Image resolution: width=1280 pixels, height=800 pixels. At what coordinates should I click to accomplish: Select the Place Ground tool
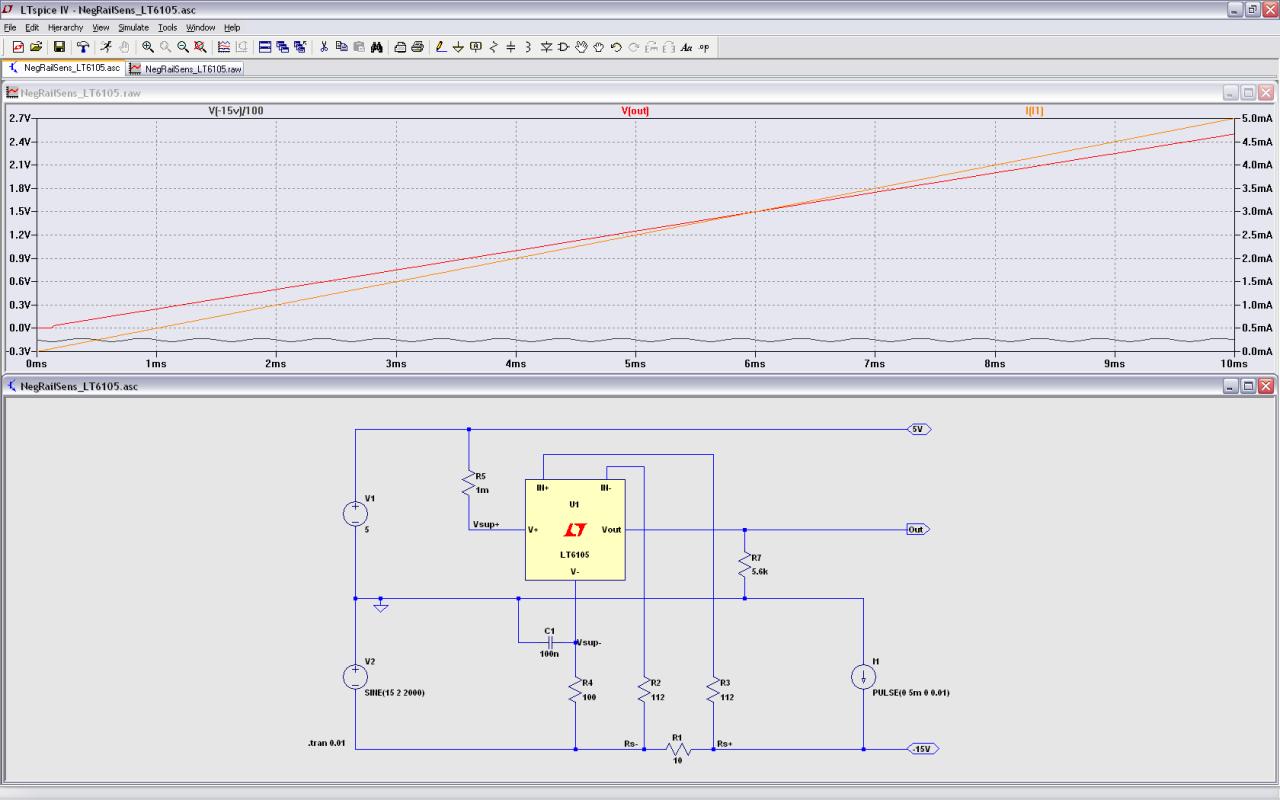click(458, 47)
